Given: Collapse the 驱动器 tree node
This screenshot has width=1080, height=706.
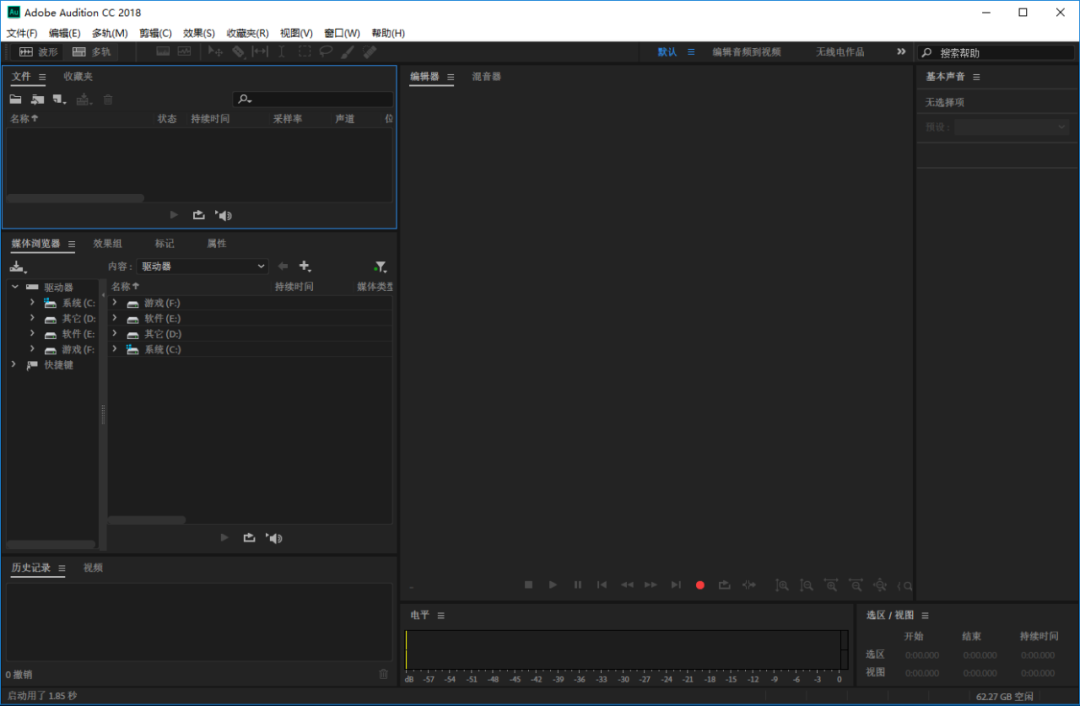Looking at the screenshot, I should pyautogui.click(x=14, y=287).
